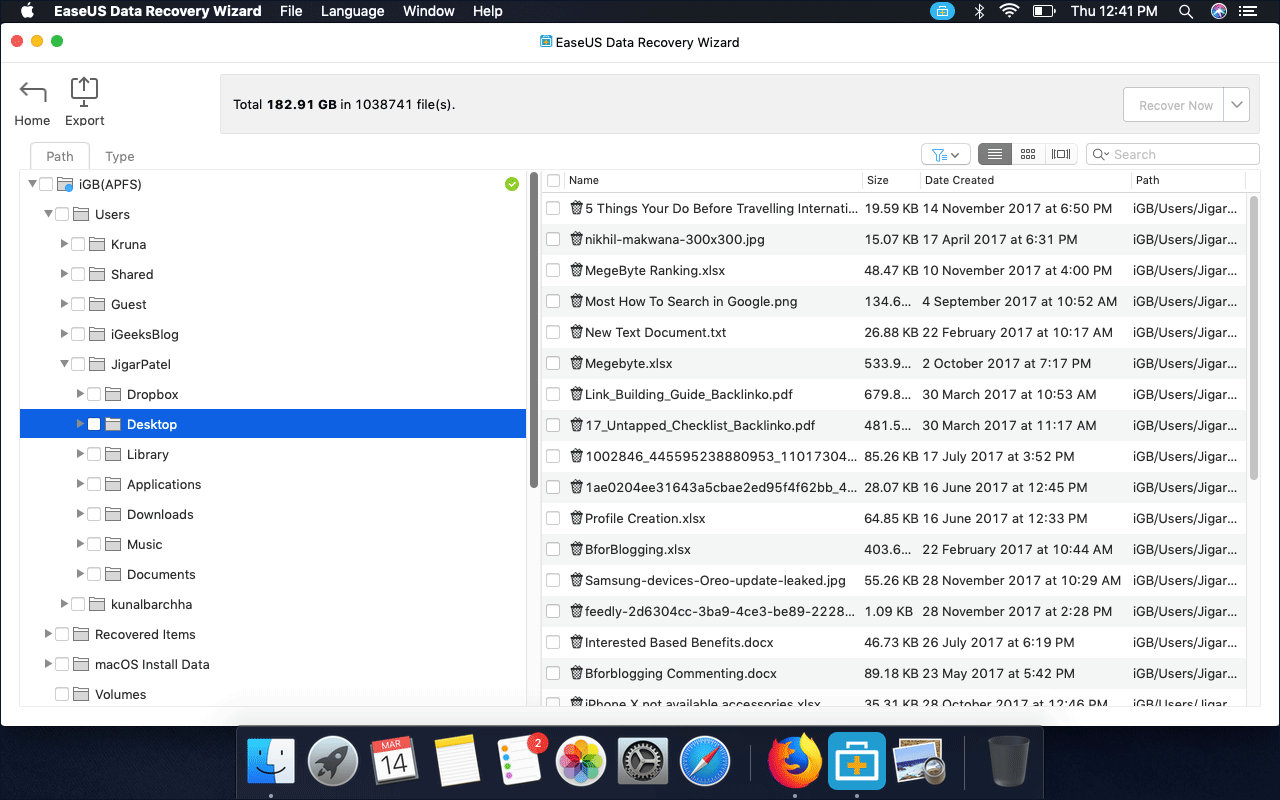Switch to cover flow view icon

click(x=1061, y=154)
